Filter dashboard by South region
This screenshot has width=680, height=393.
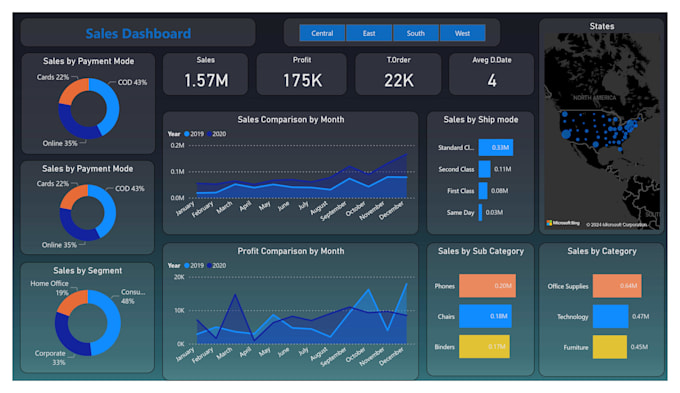click(416, 33)
